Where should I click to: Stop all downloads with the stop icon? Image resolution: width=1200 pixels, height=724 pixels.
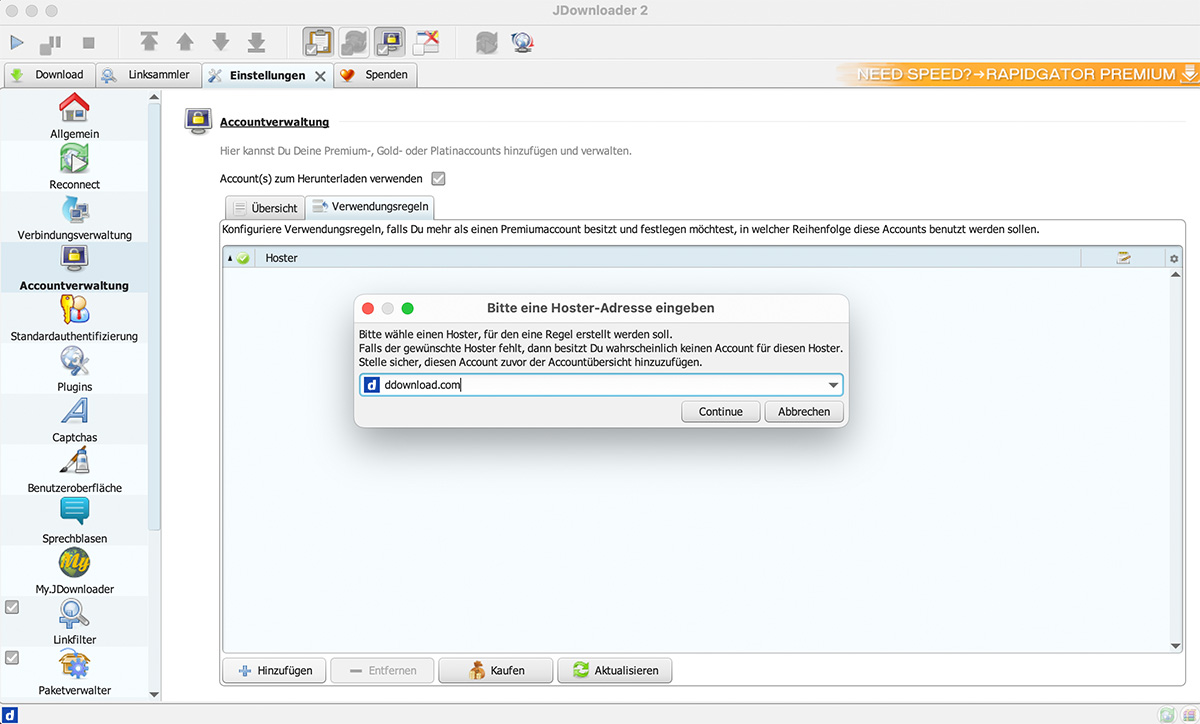click(x=88, y=43)
